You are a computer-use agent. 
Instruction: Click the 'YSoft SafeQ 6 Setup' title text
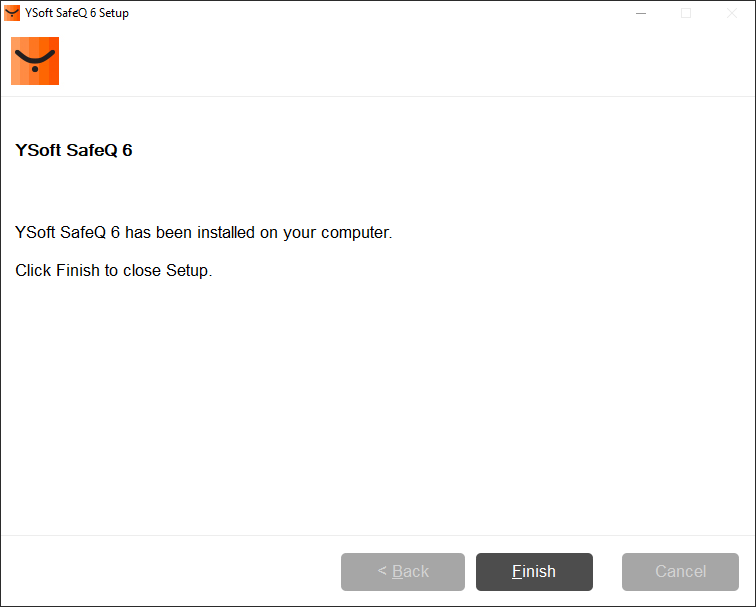pos(77,13)
